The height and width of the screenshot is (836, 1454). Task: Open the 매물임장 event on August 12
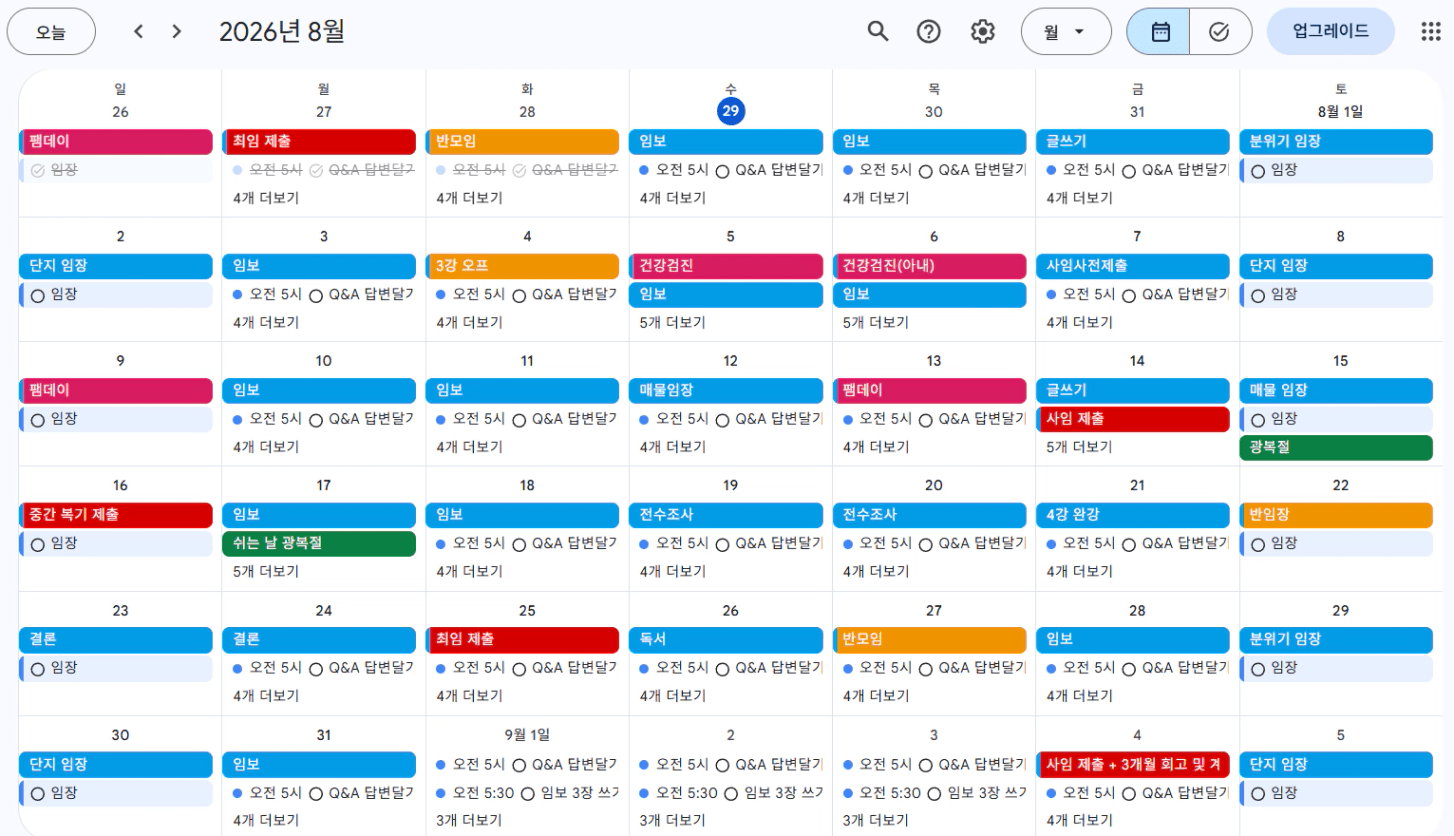coord(726,391)
